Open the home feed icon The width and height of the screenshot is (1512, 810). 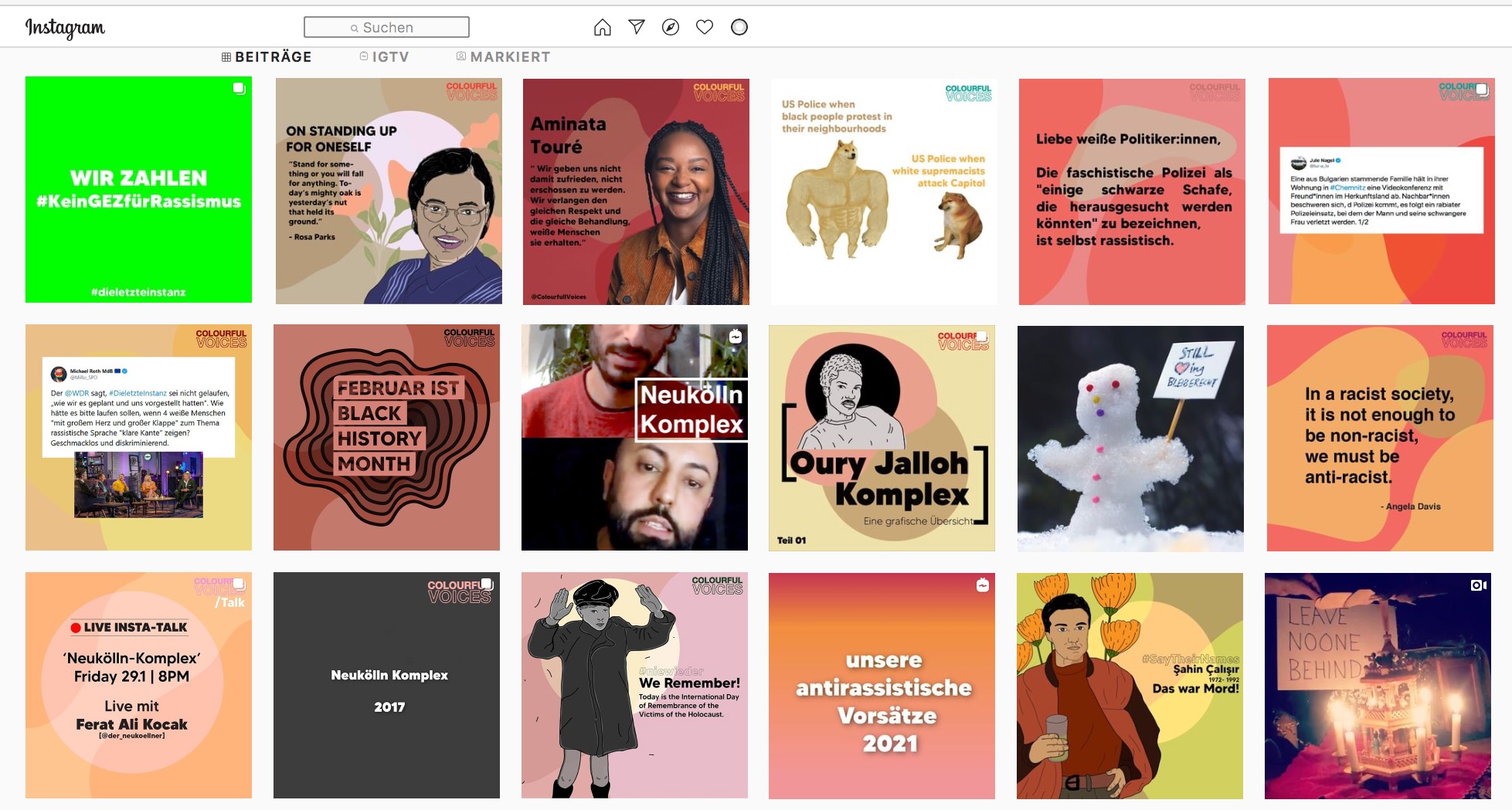coord(603,28)
